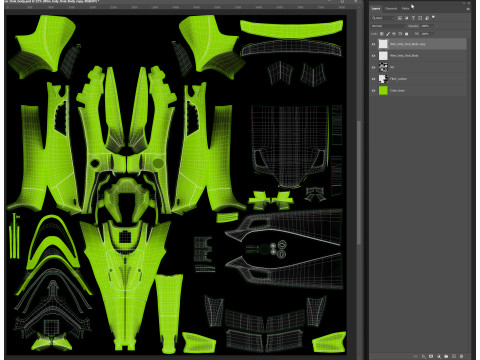Select the layer named AO
The height and width of the screenshot is (360, 480).
(x=392, y=67)
